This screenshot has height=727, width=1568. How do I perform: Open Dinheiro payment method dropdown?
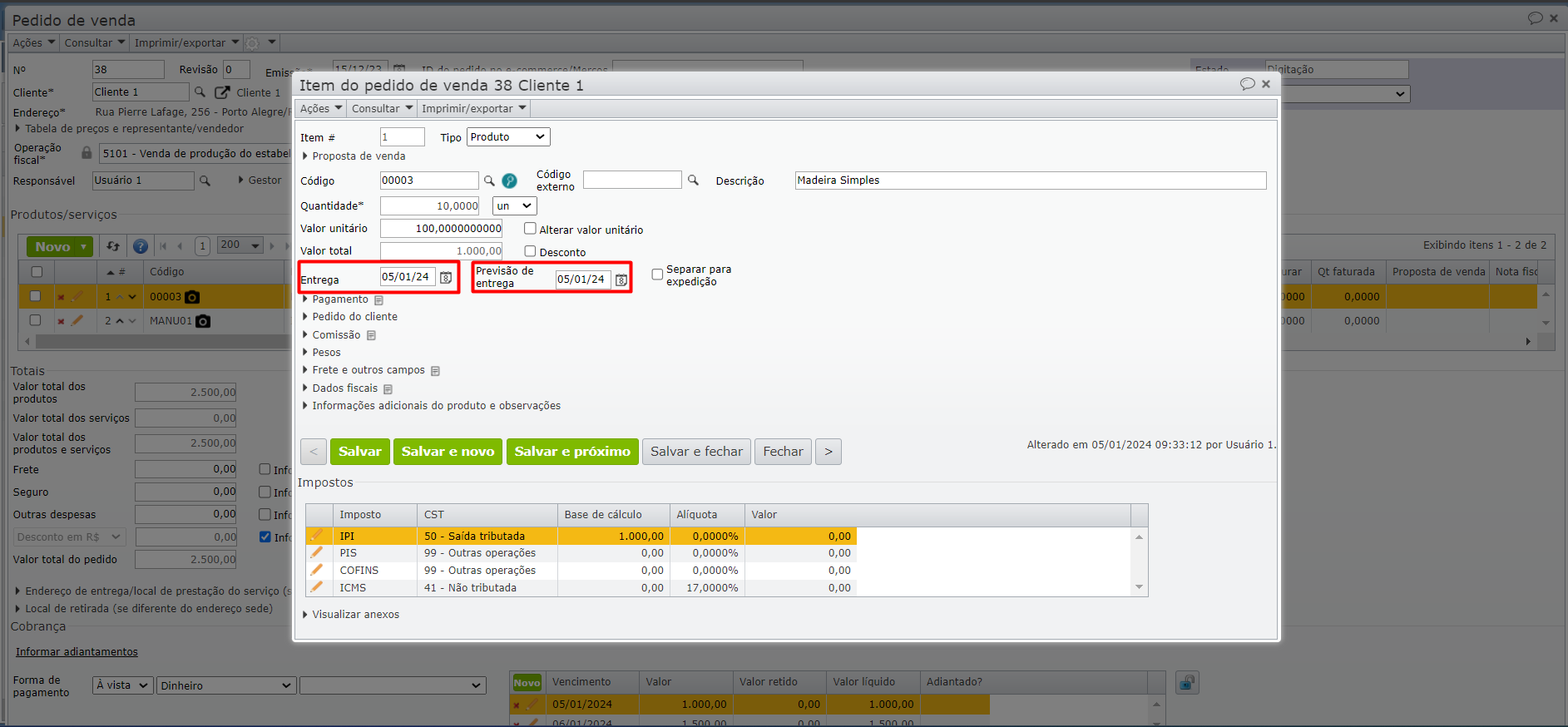[x=227, y=685]
